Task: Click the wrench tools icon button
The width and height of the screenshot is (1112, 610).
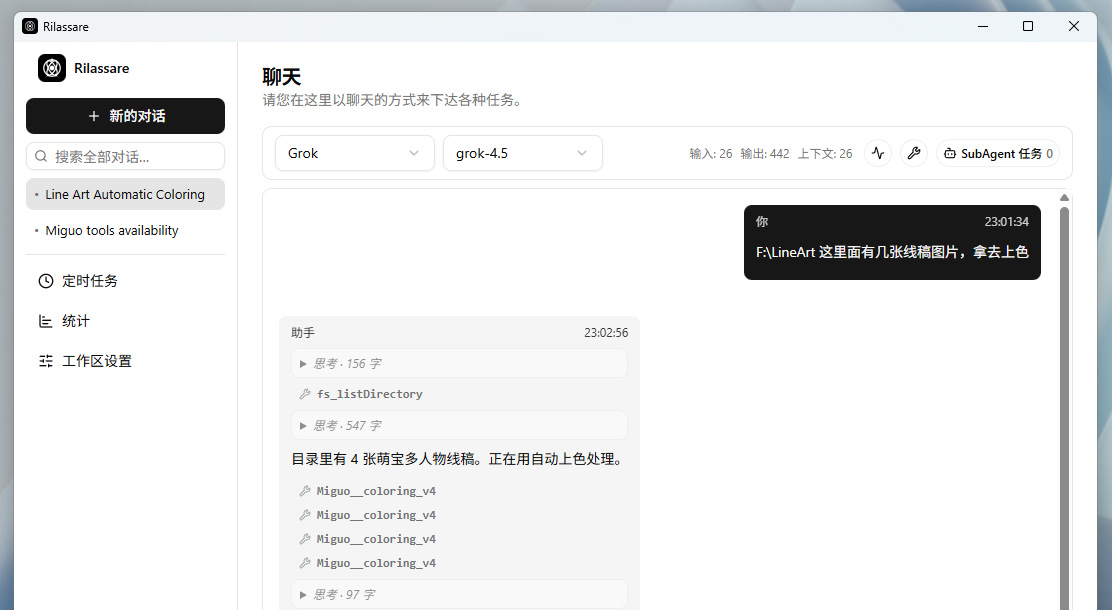Action: [x=914, y=153]
